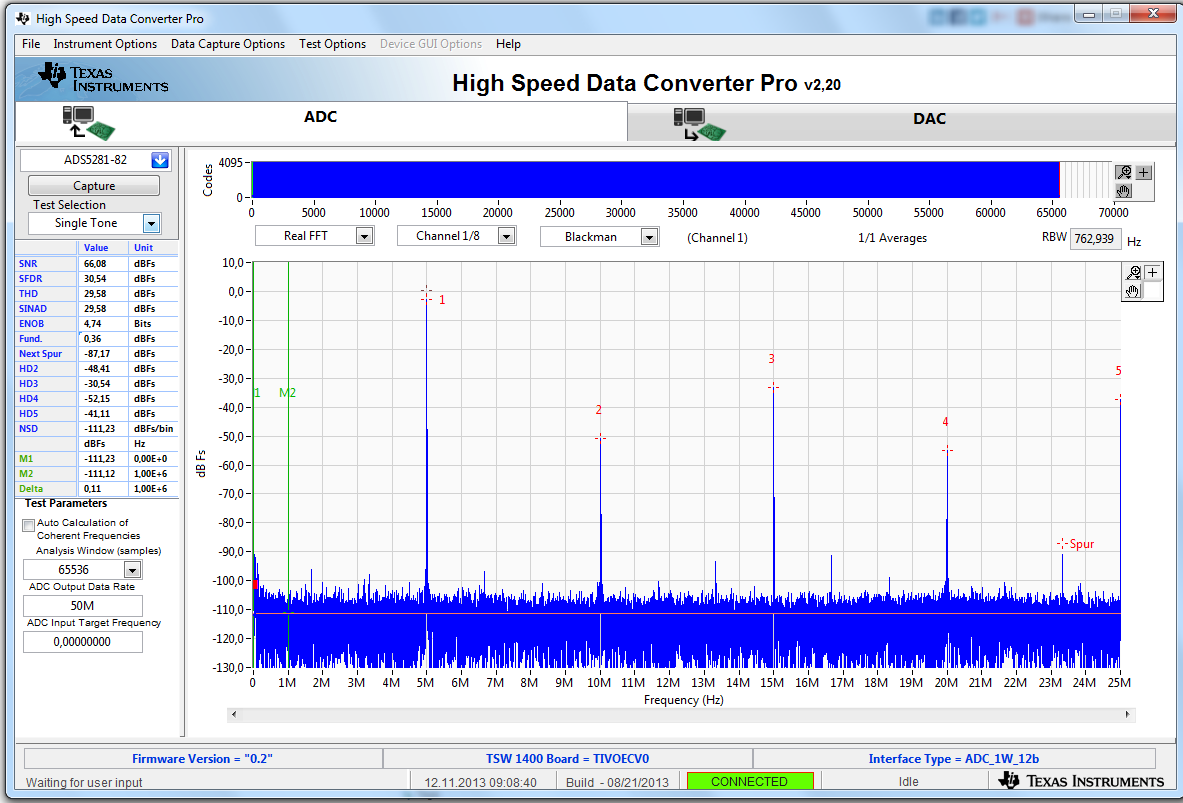Select the zoom tool on the Codes graph
Image resolution: width=1183 pixels, height=803 pixels.
tap(1124, 173)
